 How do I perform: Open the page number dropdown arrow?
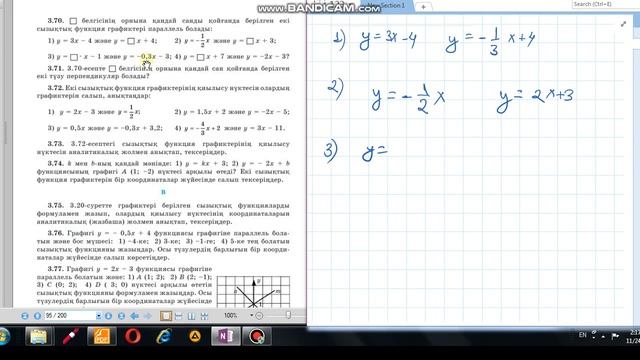98,316
